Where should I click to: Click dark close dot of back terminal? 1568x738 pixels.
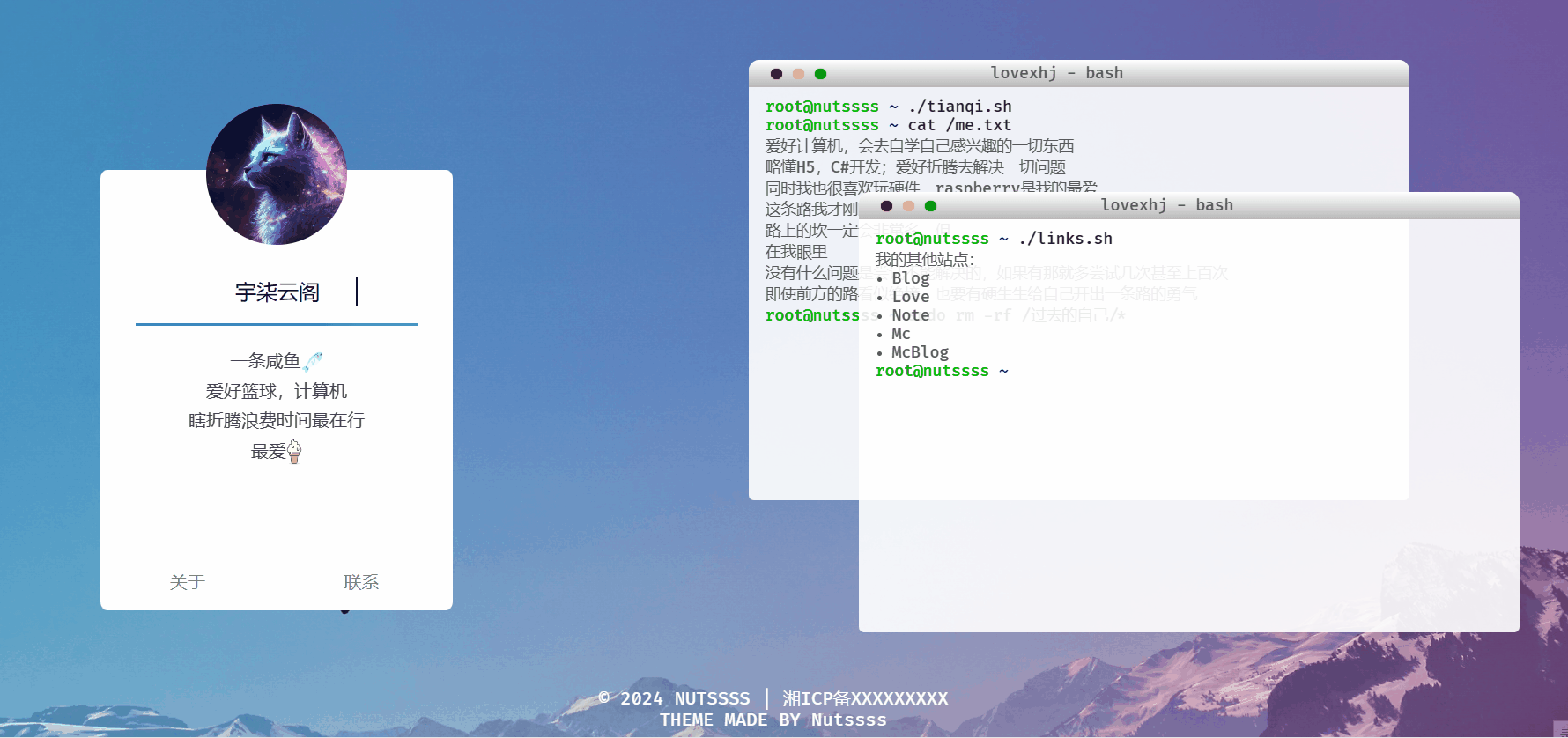point(777,74)
